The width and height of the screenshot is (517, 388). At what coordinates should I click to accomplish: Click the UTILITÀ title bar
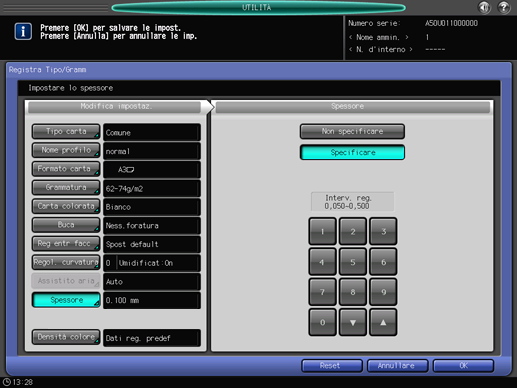(x=258, y=7)
